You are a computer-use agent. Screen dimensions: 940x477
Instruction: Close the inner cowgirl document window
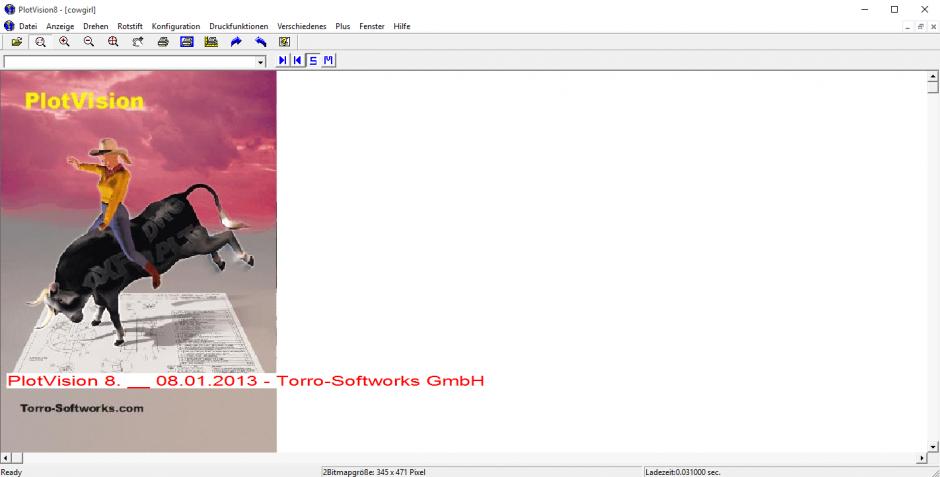coord(933,26)
